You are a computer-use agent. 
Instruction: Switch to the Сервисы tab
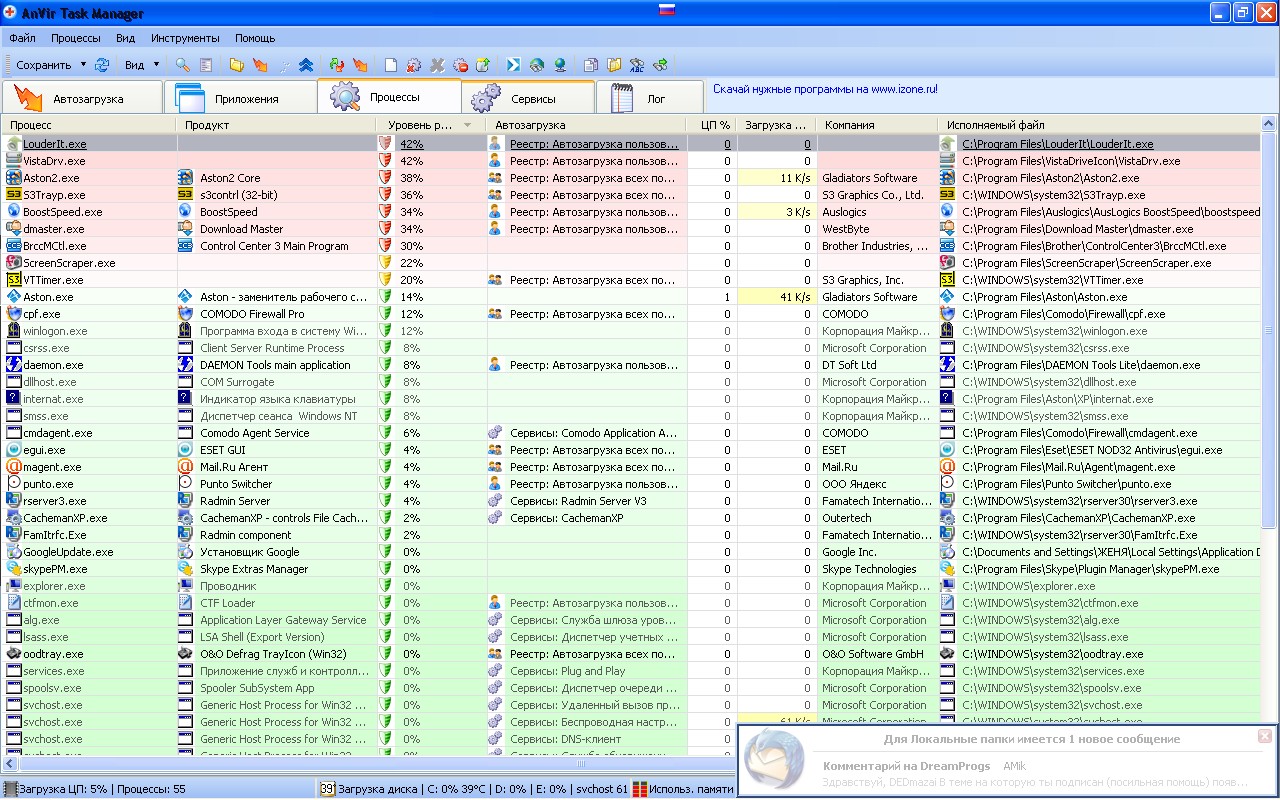point(528,98)
